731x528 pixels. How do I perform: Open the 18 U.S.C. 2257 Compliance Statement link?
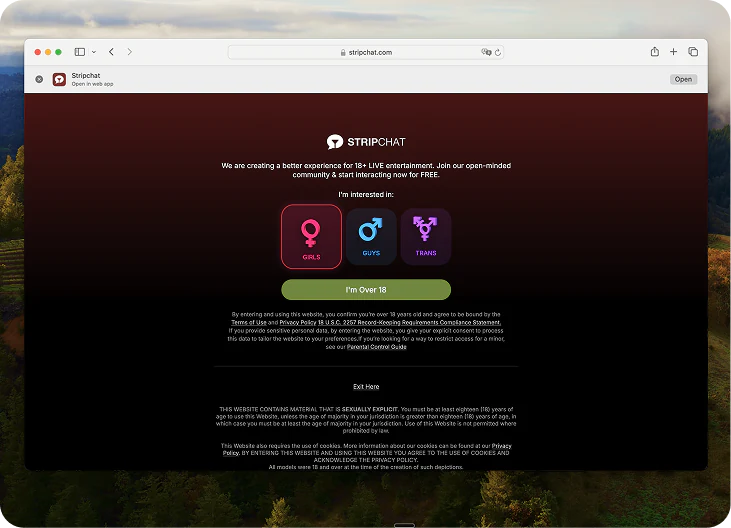coord(409,322)
